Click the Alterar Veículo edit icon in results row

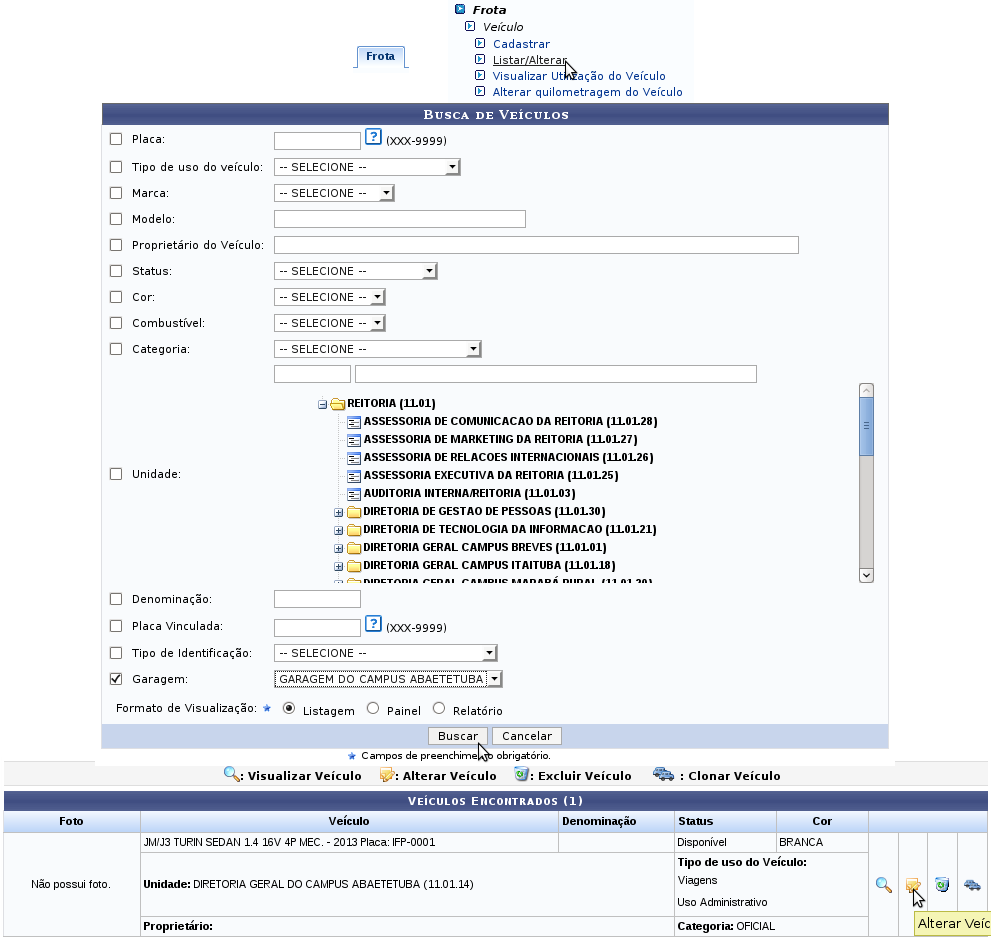click(912, 884)
